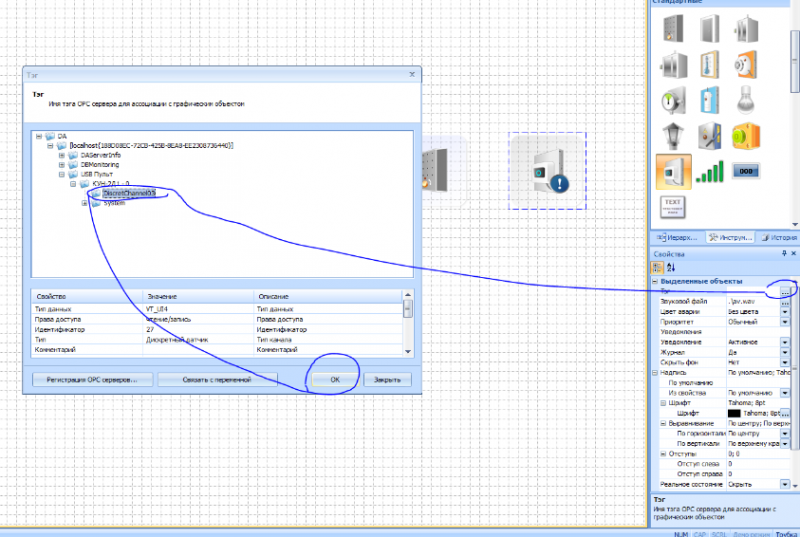Click Отступ слева value field

click(x=758, y=464)
